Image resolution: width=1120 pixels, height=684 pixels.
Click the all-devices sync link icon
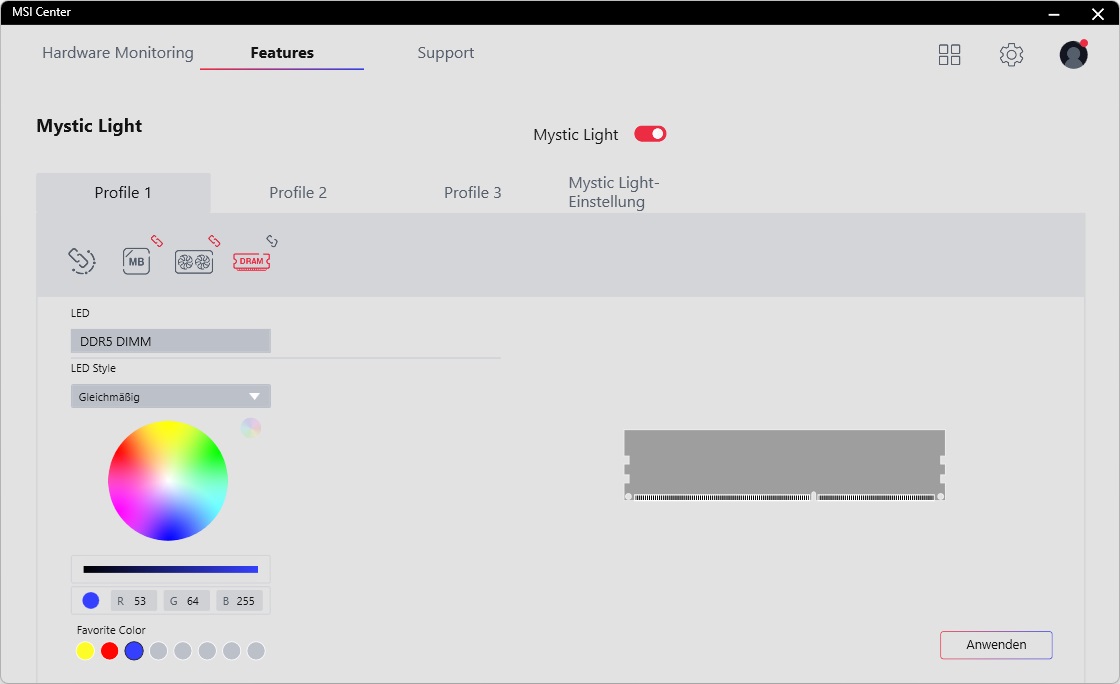point(82,261)
